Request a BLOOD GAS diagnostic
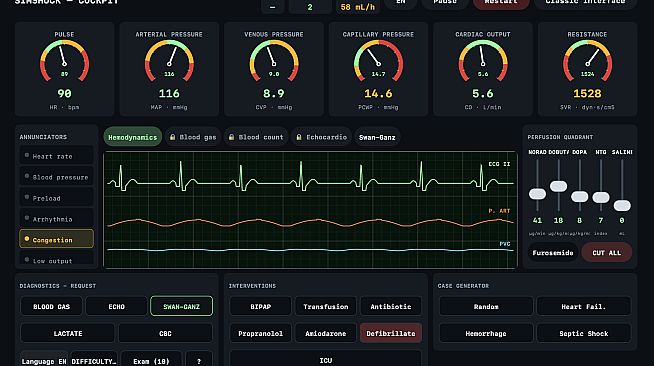This screenshot has height=366, width=654. coord(51,306)
